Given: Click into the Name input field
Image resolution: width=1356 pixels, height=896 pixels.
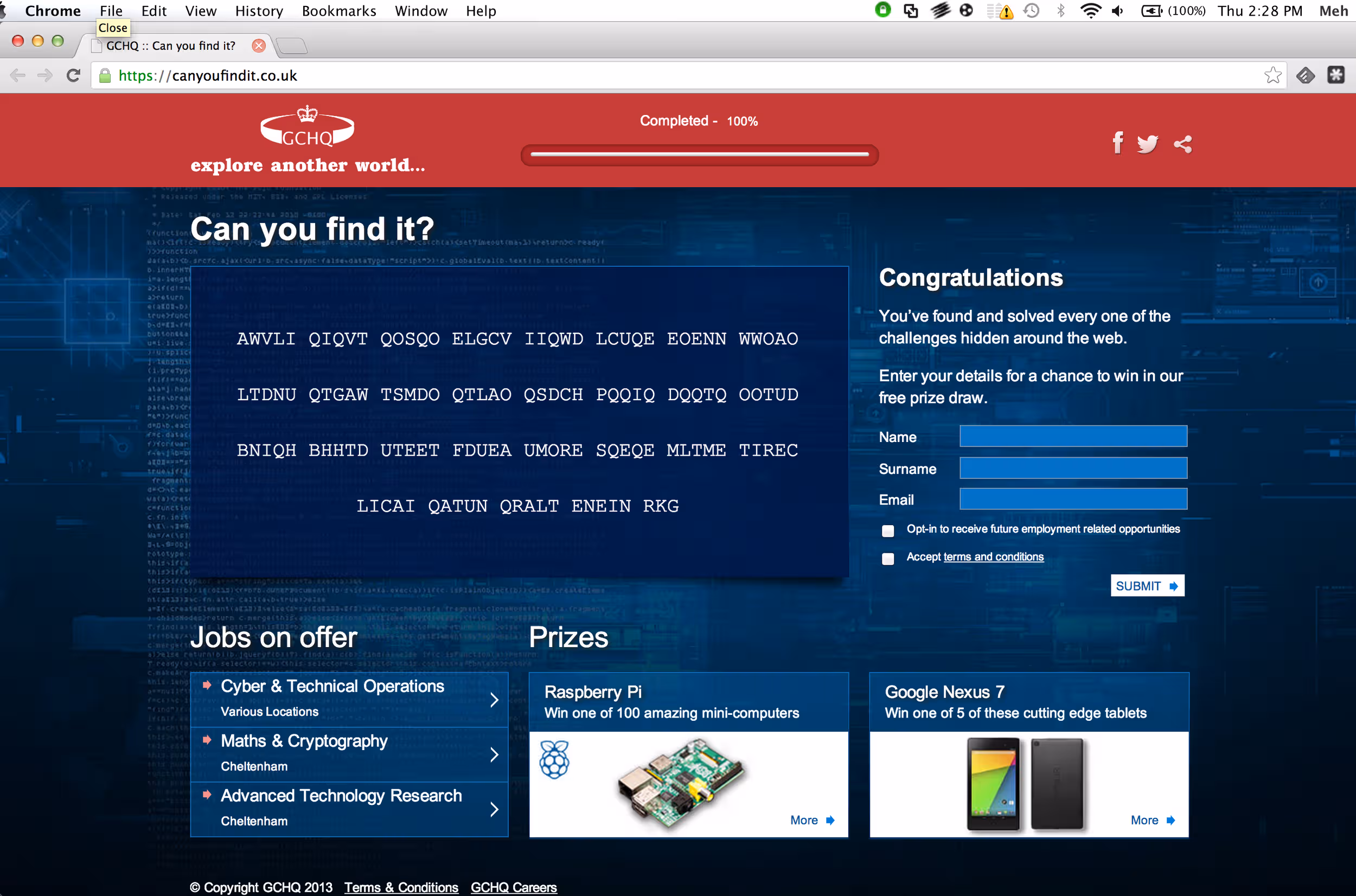Looking at the screenshot, I should point(1073,437).
